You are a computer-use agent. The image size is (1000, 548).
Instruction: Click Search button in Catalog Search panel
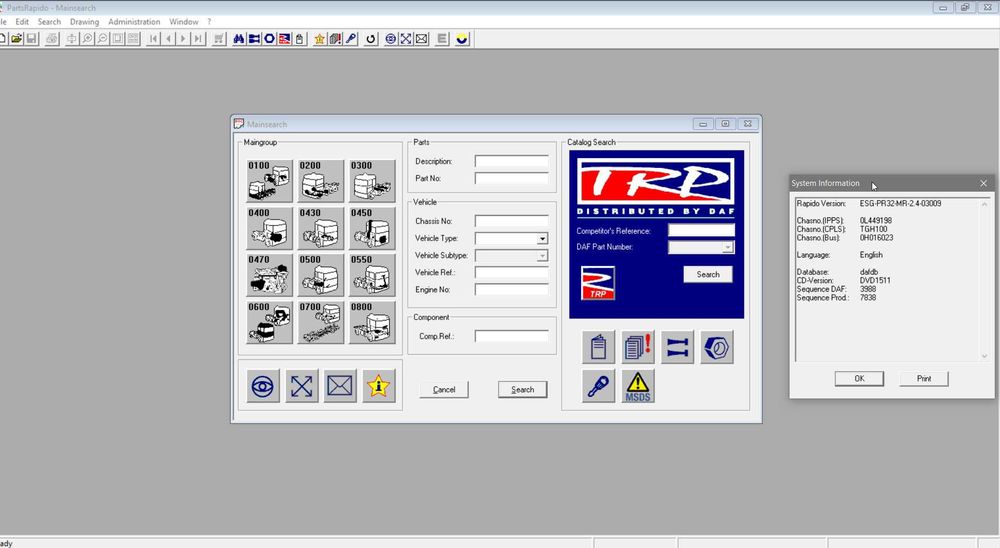[x=708, y=274]
